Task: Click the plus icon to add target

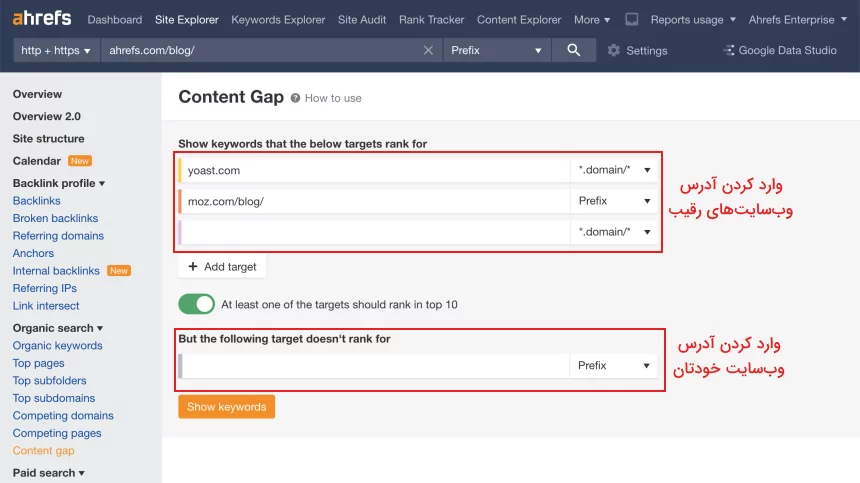Action: [193, 267]
